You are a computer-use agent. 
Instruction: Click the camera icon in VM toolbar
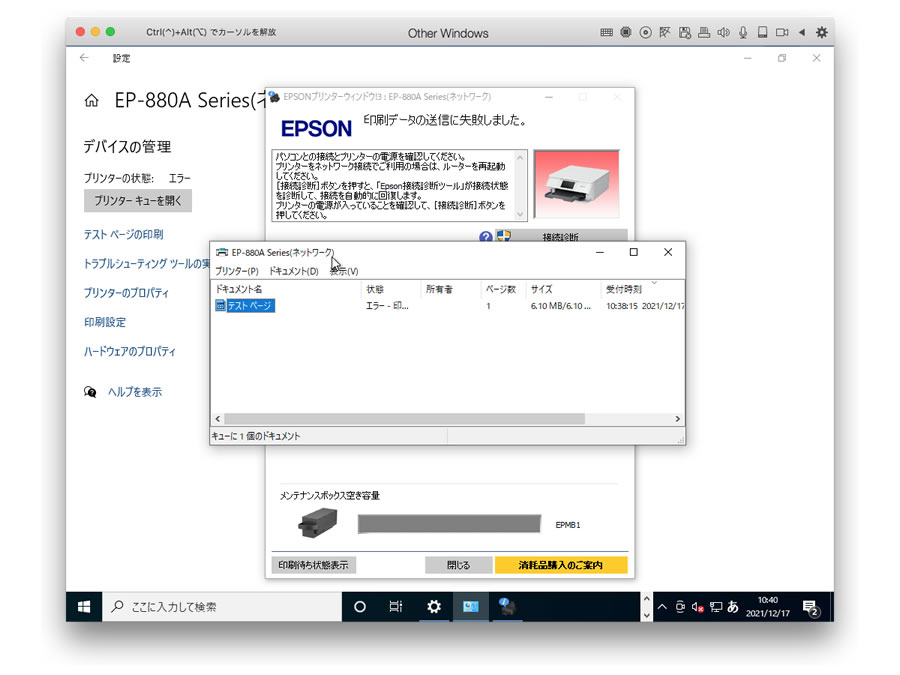point(782,33)
